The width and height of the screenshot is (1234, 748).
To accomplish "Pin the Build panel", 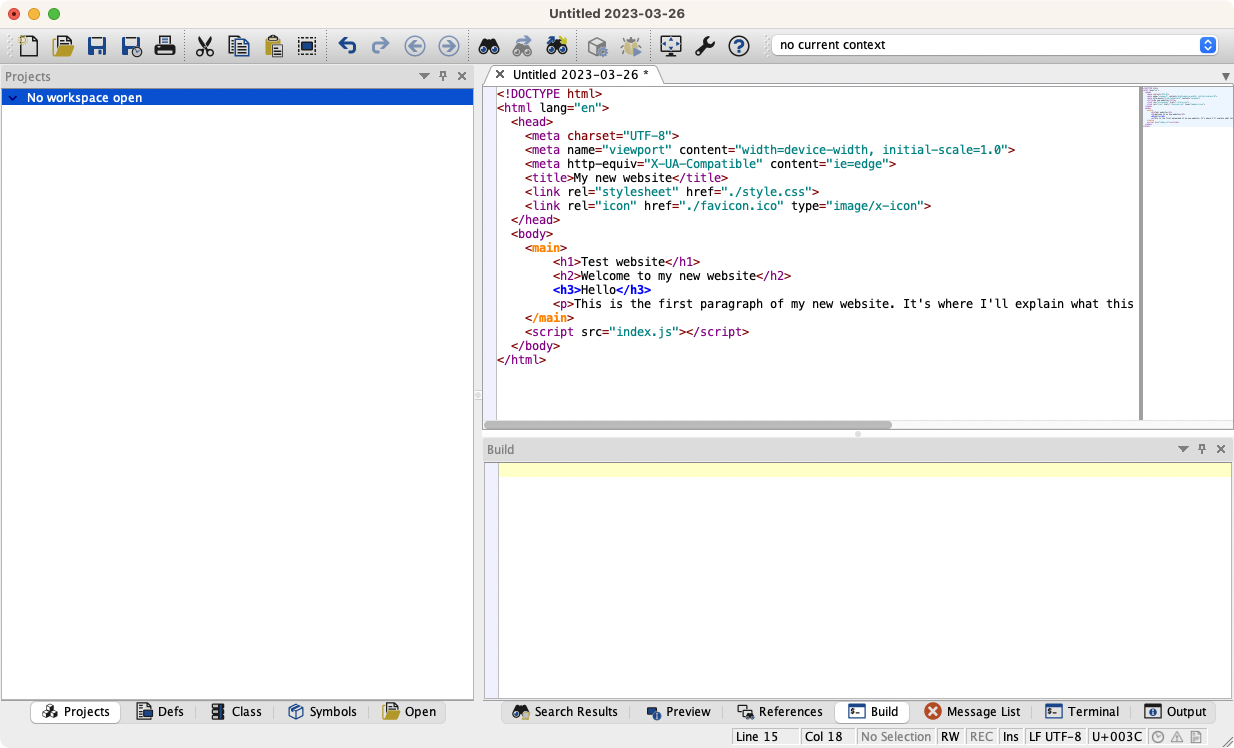I will click(1203, 450).
